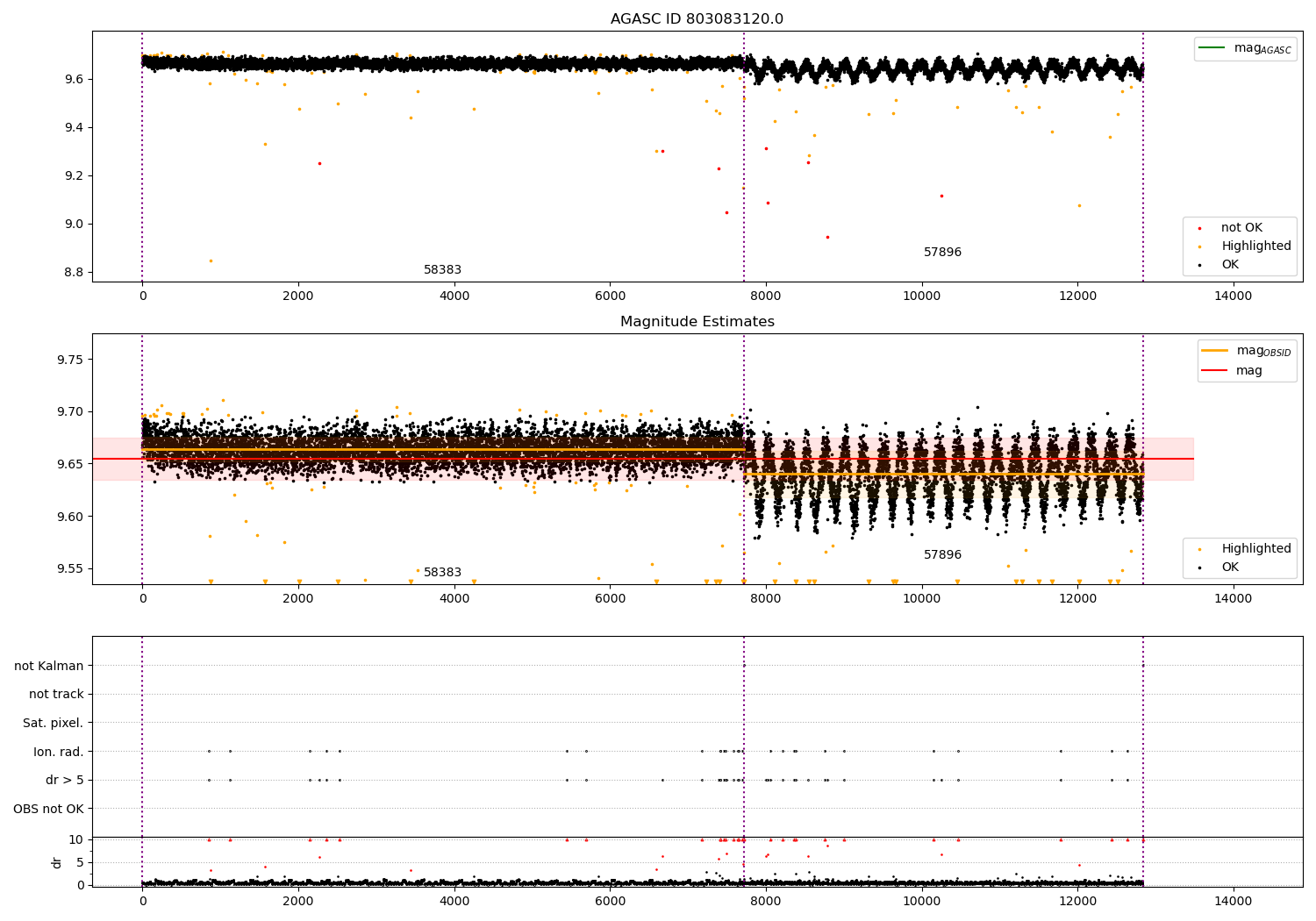Click the '9.60' y-axis tick label

pos(70,517)
